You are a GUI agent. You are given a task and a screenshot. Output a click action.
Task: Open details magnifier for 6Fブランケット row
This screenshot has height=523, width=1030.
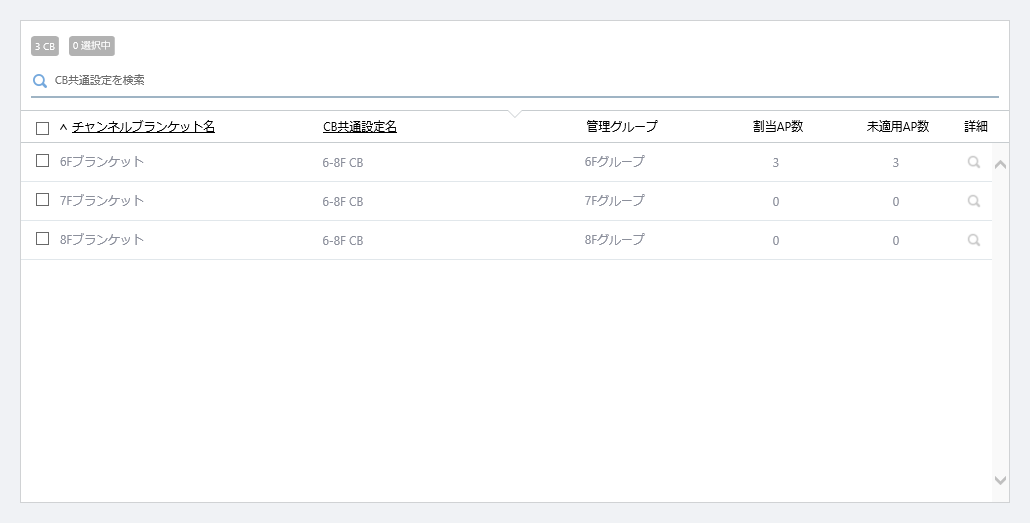pos(974,162)
